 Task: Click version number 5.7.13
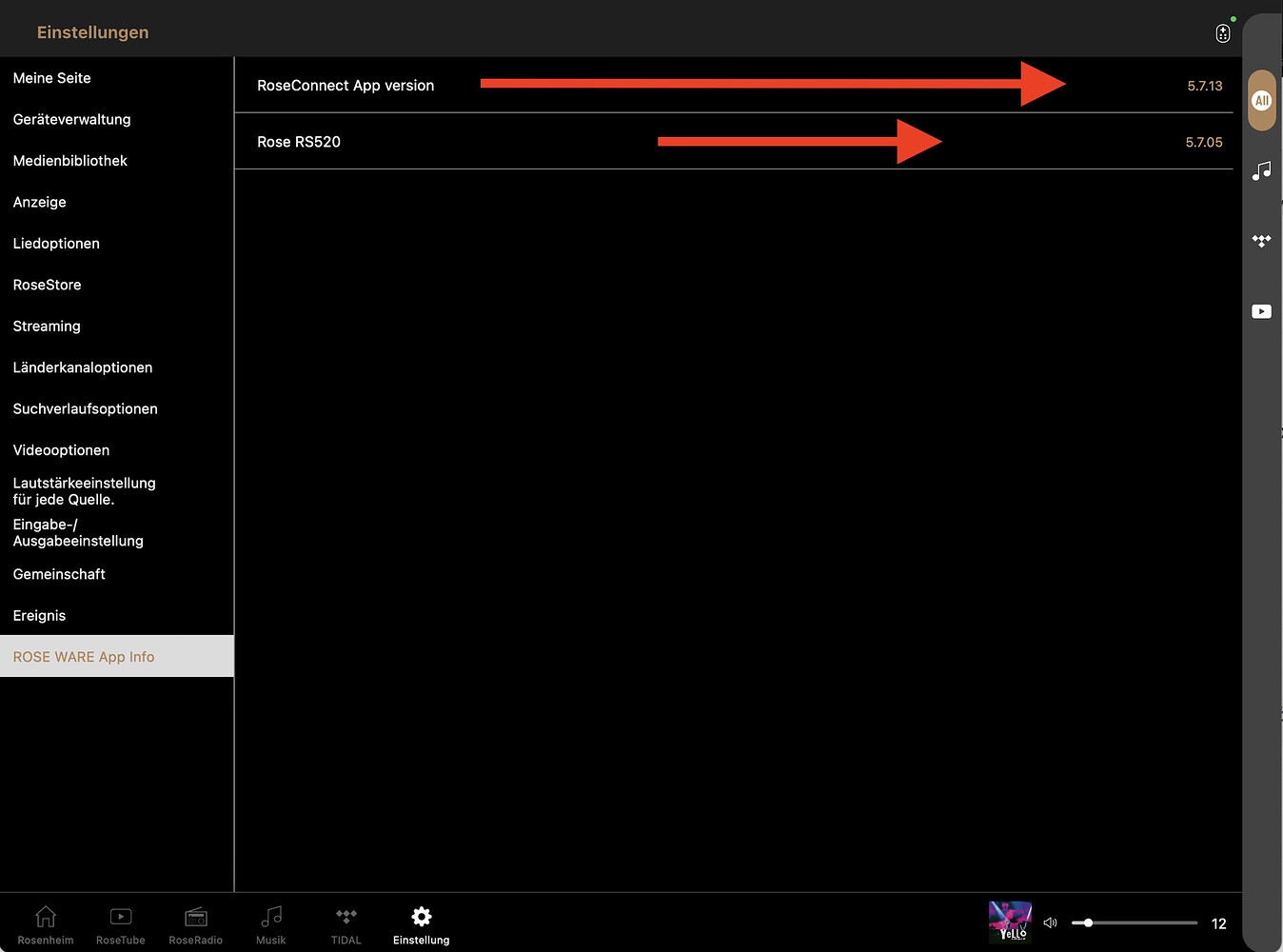tap(1205, 86)
